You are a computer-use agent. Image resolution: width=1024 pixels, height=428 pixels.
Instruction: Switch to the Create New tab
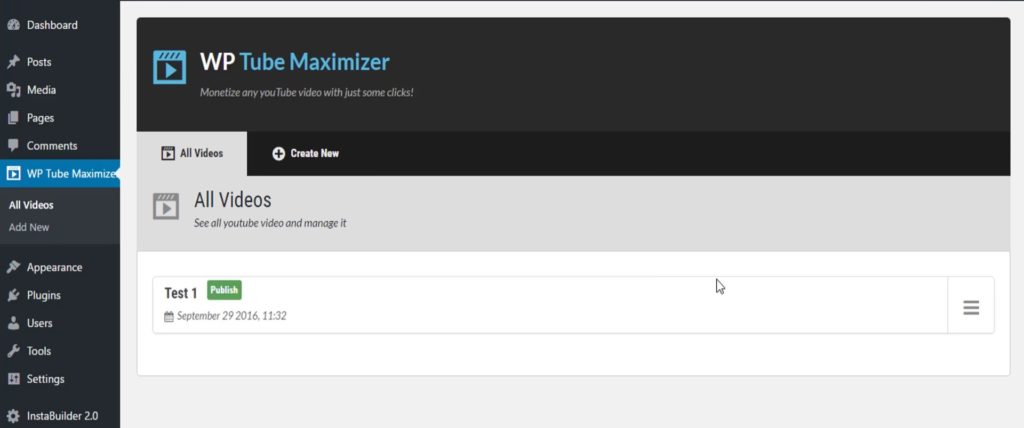[306, 154]
